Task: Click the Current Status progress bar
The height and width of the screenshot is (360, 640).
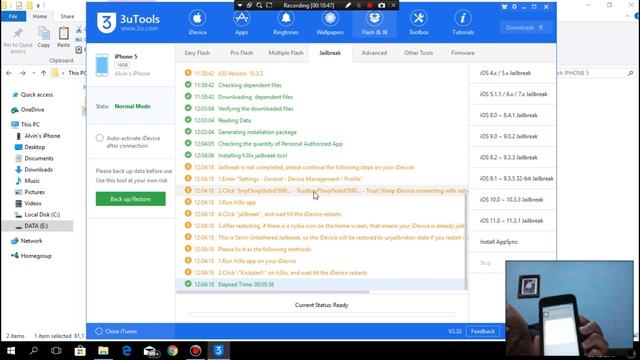Action: (322, 315)
